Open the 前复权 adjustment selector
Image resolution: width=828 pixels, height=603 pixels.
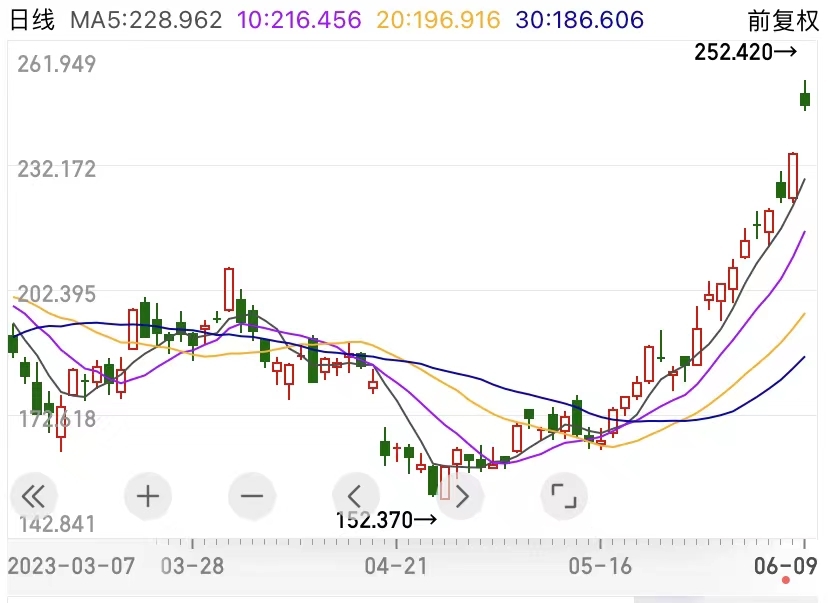783,20
